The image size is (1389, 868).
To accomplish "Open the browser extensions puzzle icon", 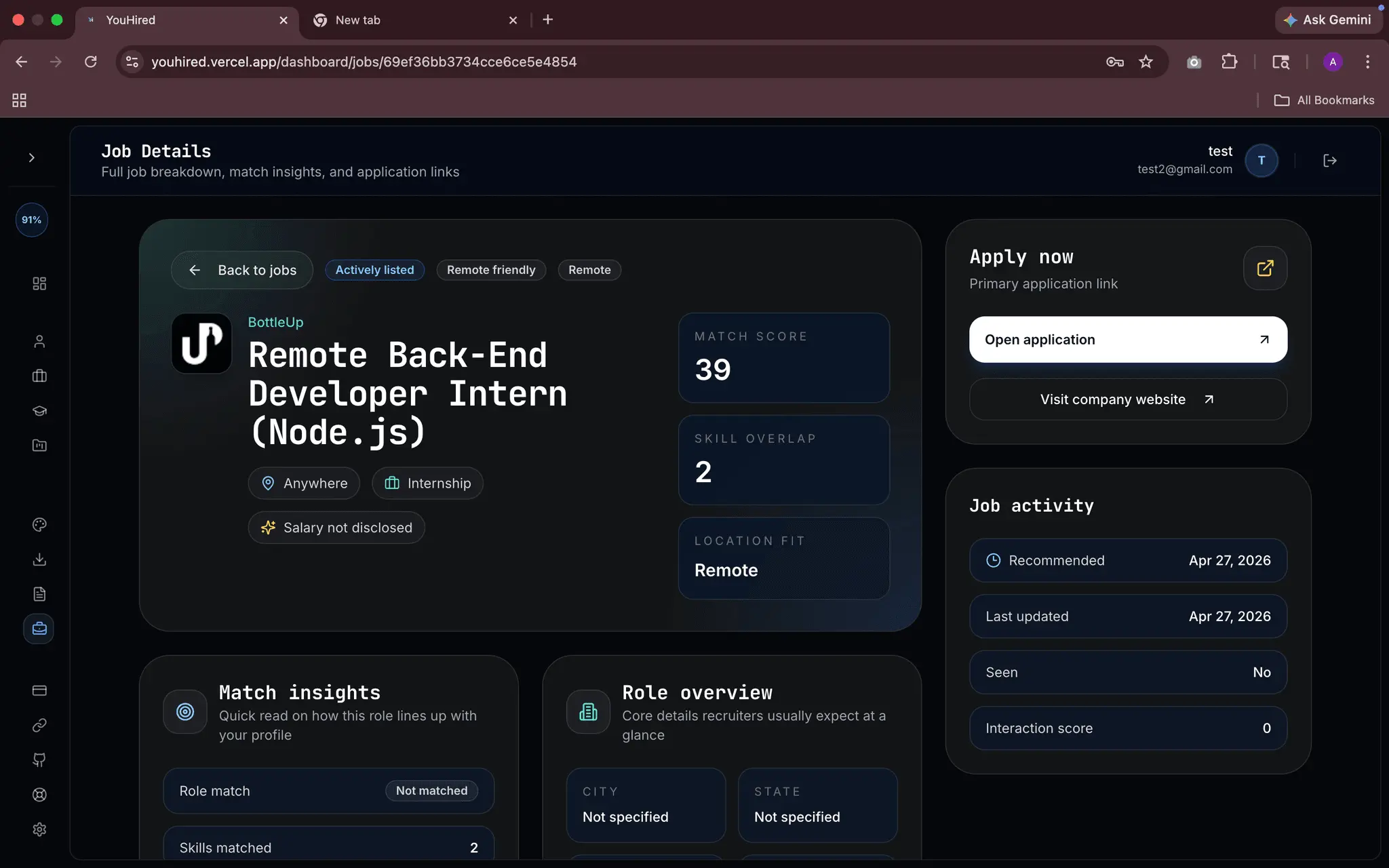I will (1229, 62).
